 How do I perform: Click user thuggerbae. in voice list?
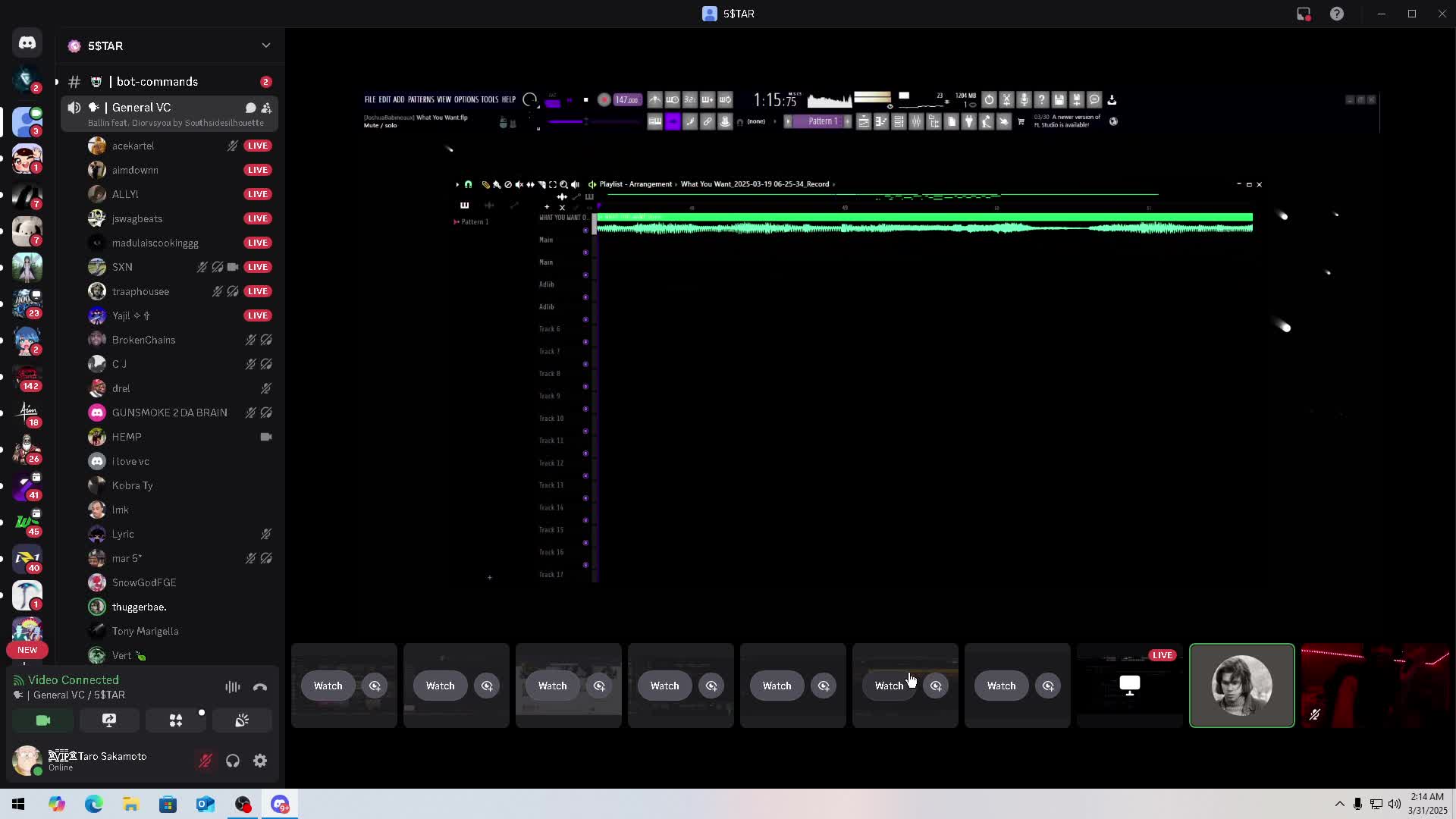[x=139, y=607]
